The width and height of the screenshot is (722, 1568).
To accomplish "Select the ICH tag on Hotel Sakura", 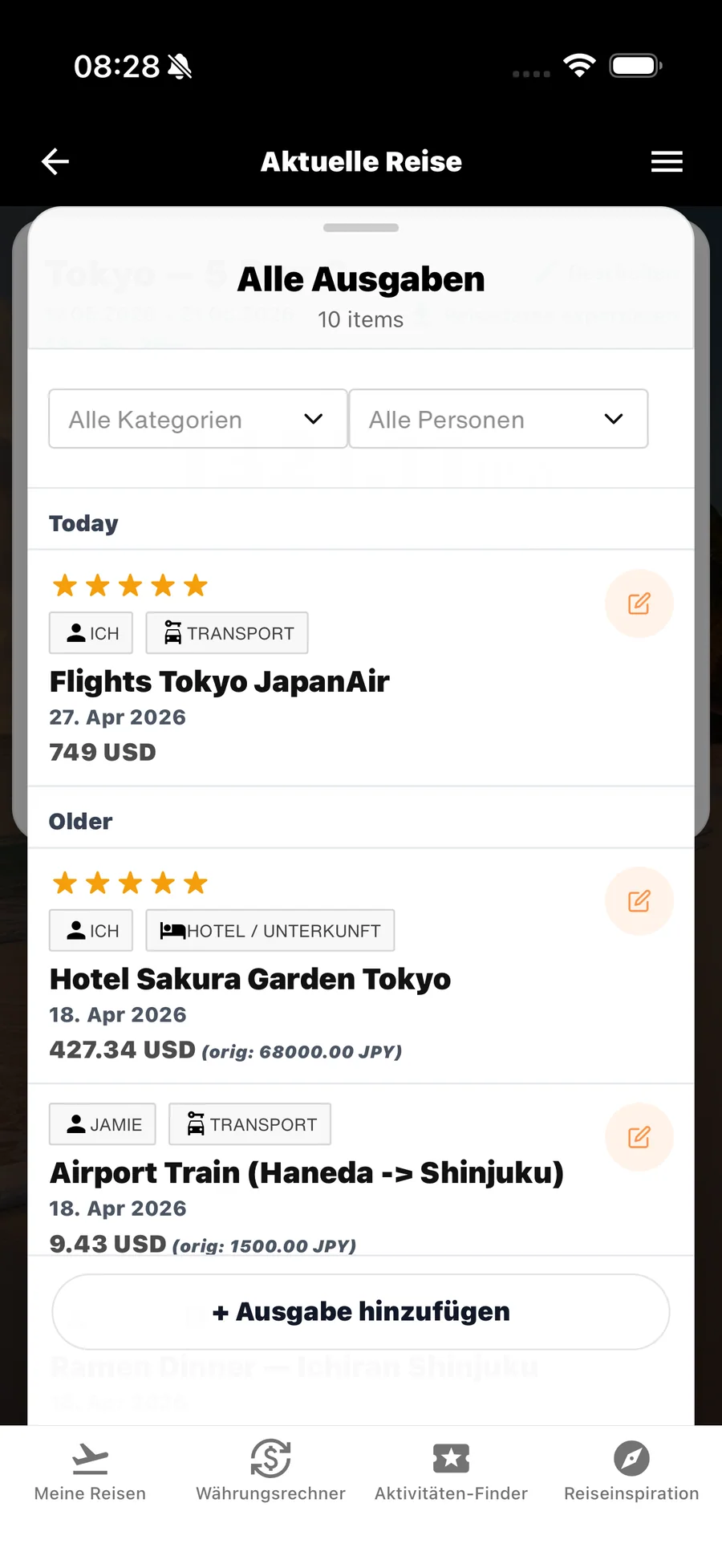I will pos(91,931).
